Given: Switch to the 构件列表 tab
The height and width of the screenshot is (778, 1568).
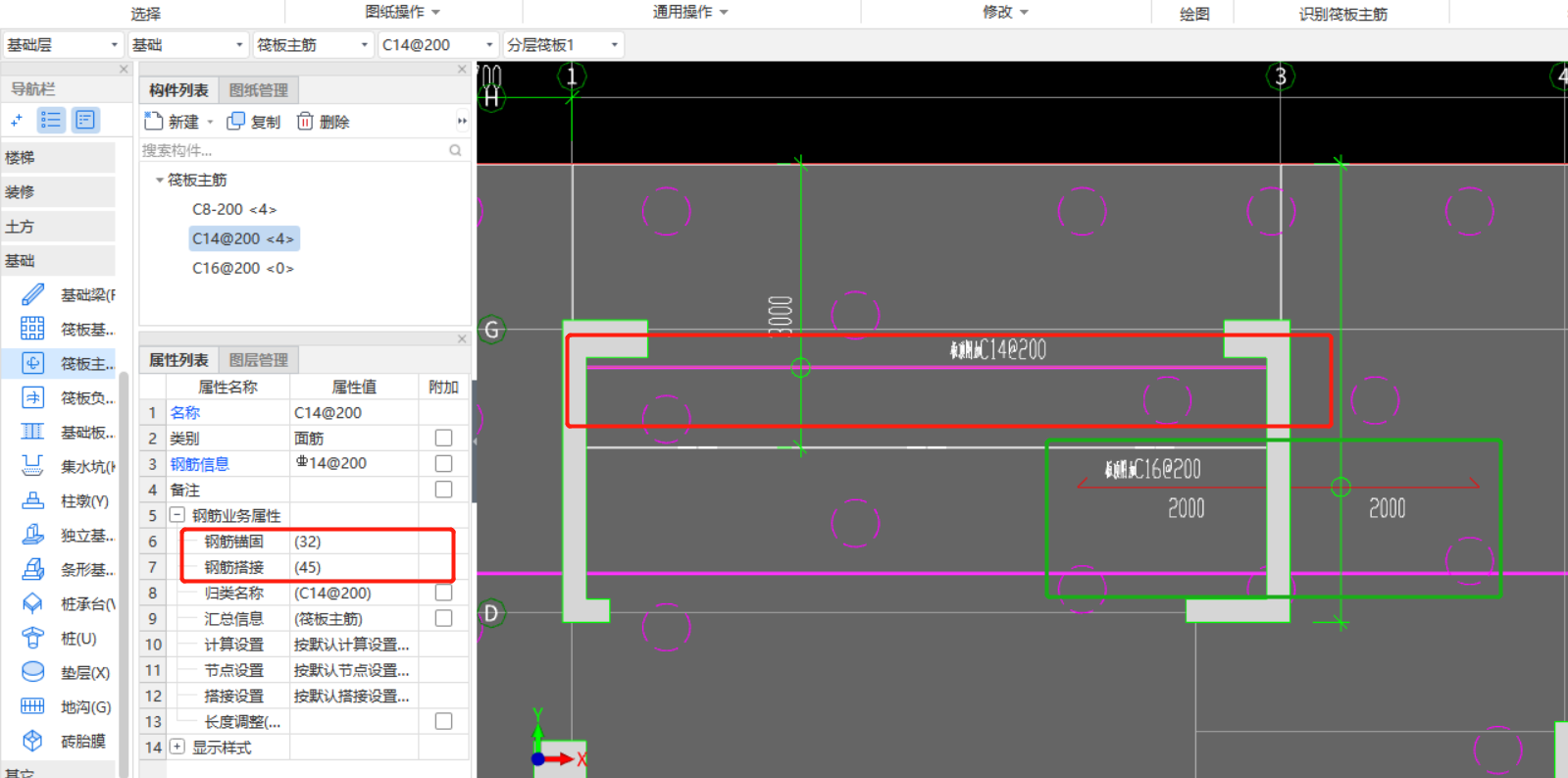Looking at the screenshot, I should 178,90.
